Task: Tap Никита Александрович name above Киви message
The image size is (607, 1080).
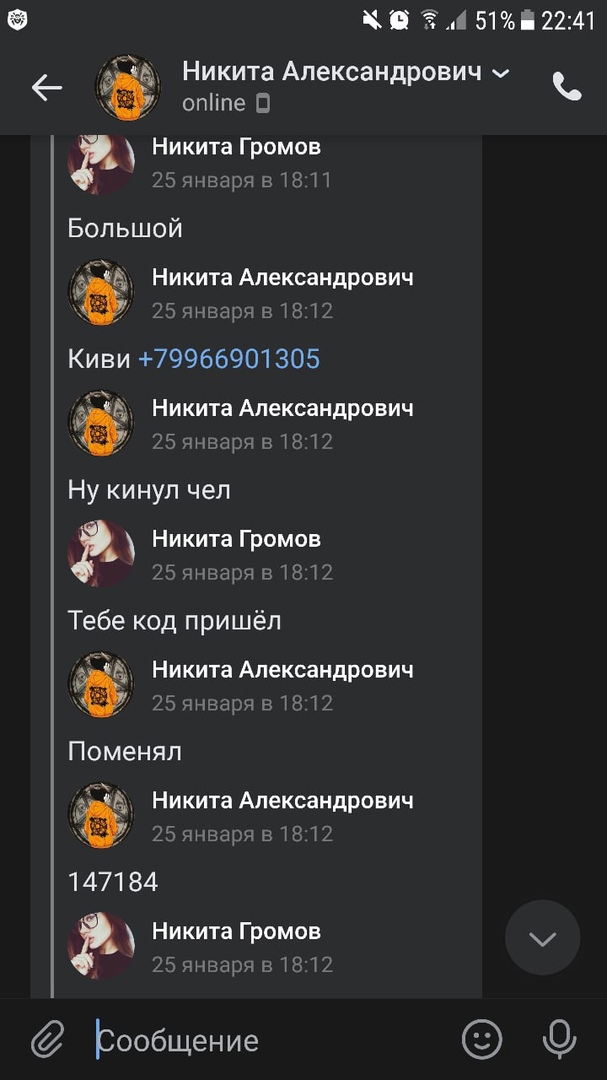Action: (282, 278)
